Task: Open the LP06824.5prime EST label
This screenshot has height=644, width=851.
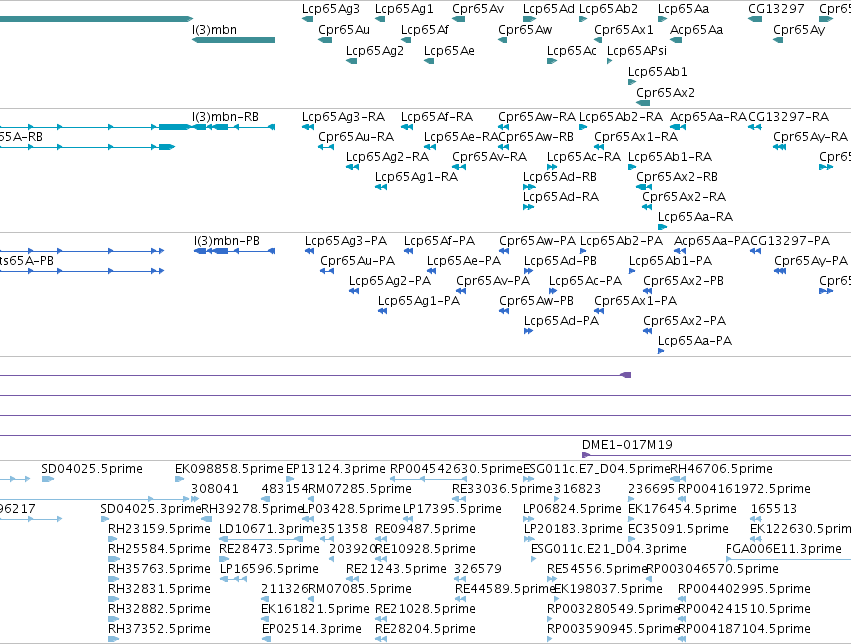Action: [572, 509]
